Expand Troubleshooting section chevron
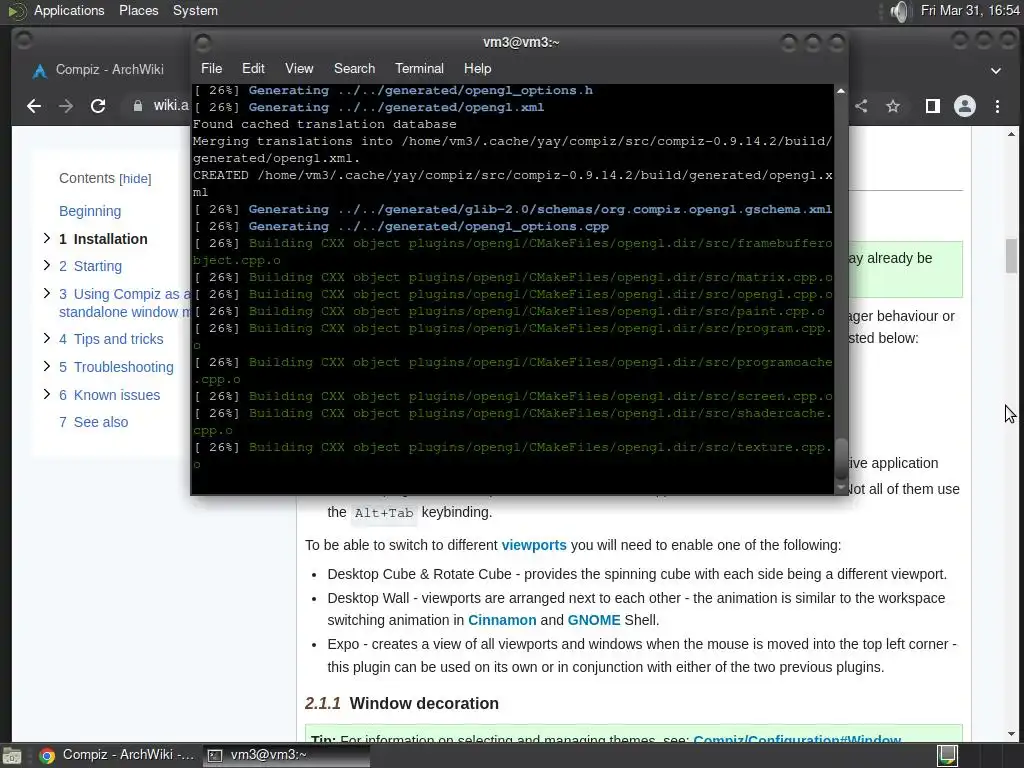 [46, 366]
